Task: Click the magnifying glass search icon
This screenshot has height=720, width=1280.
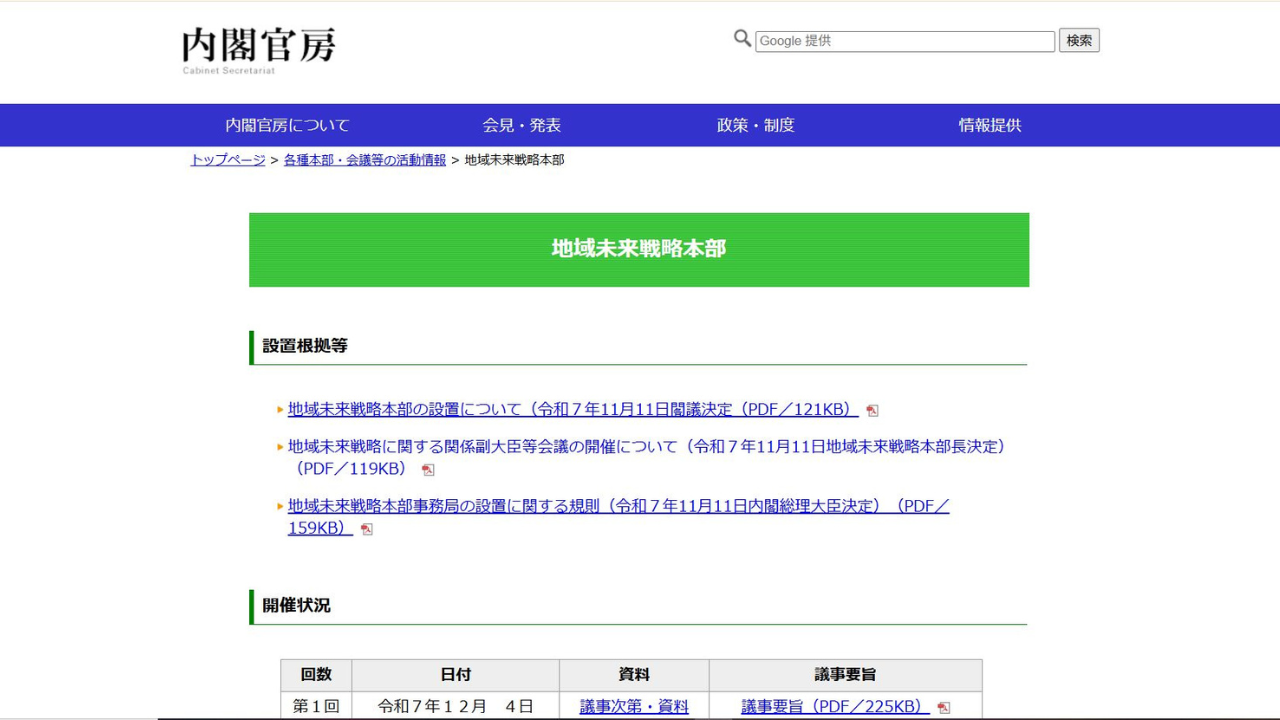Action: 742,38
